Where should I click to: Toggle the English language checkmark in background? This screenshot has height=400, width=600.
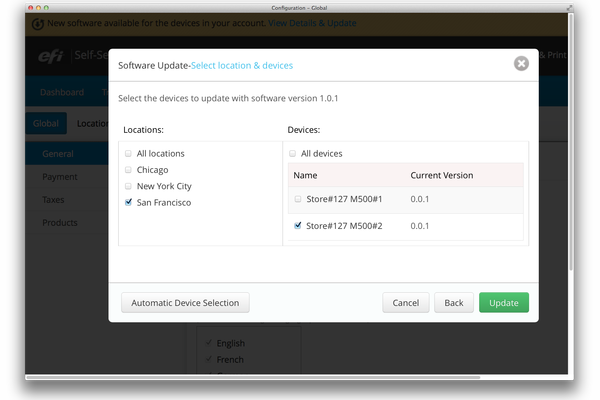[x=209, y=343]
